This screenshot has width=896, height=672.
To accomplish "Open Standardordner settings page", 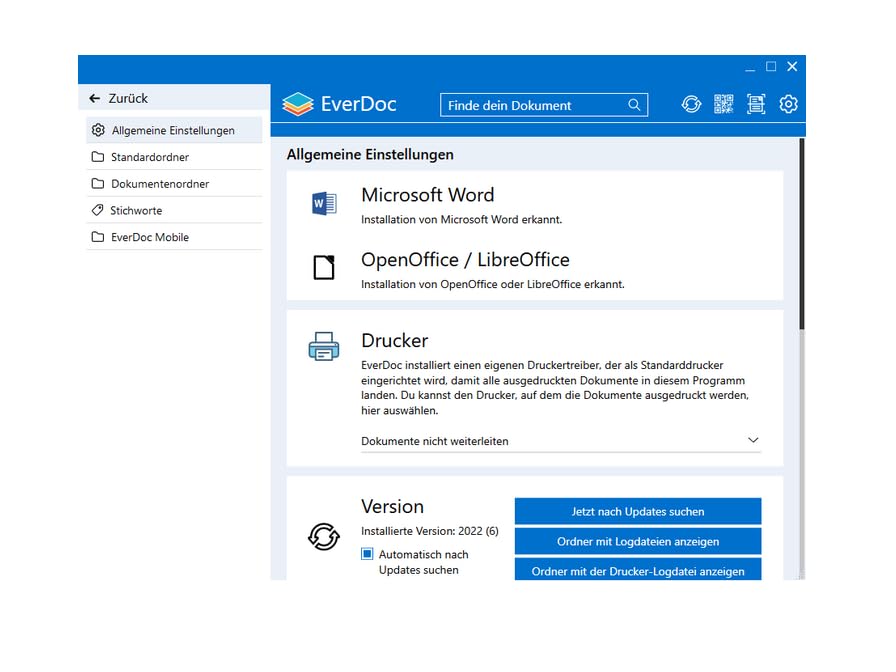I will [x=174, y=157].
